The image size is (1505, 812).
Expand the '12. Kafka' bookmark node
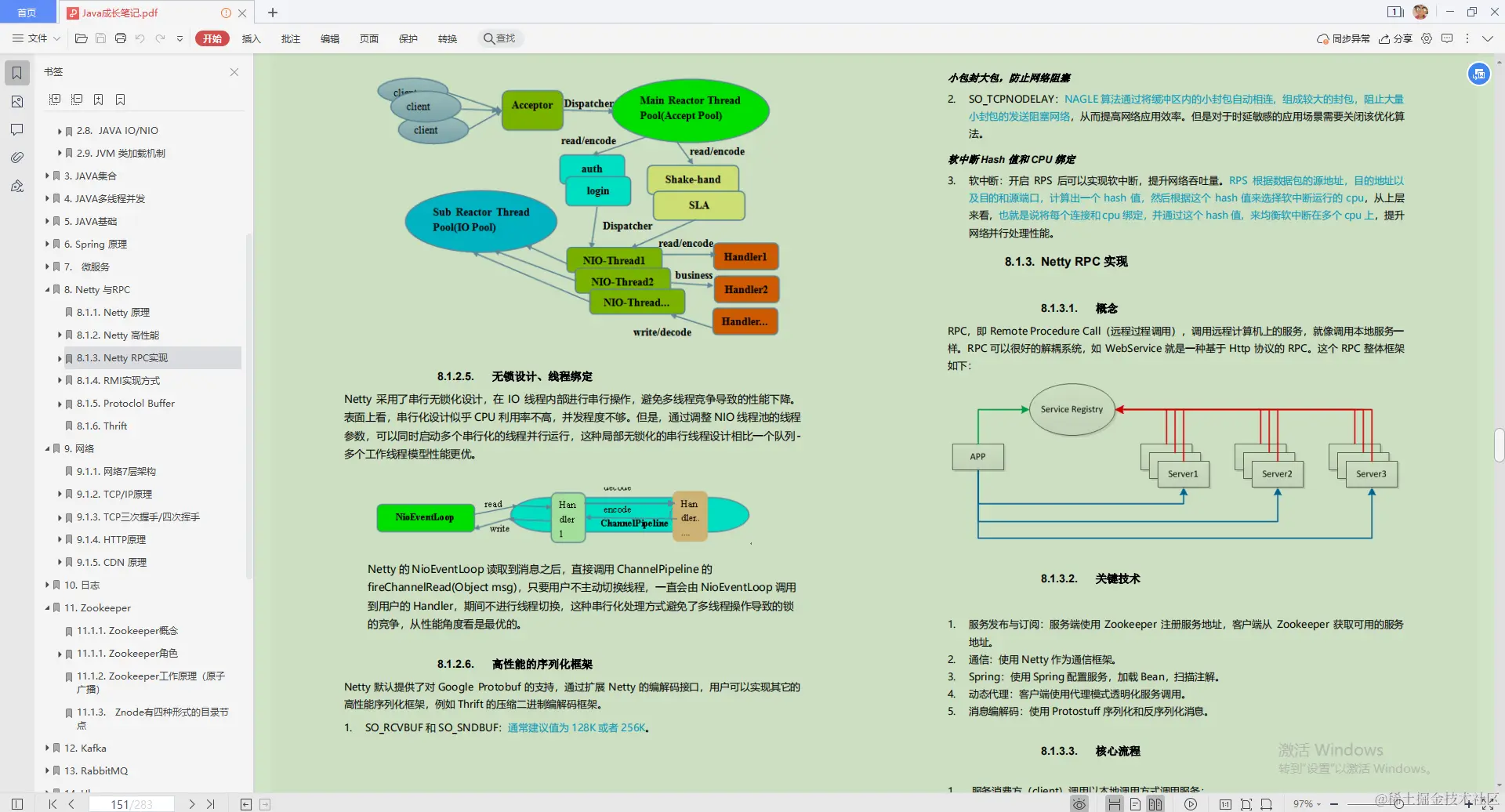(x=47, y=748)
